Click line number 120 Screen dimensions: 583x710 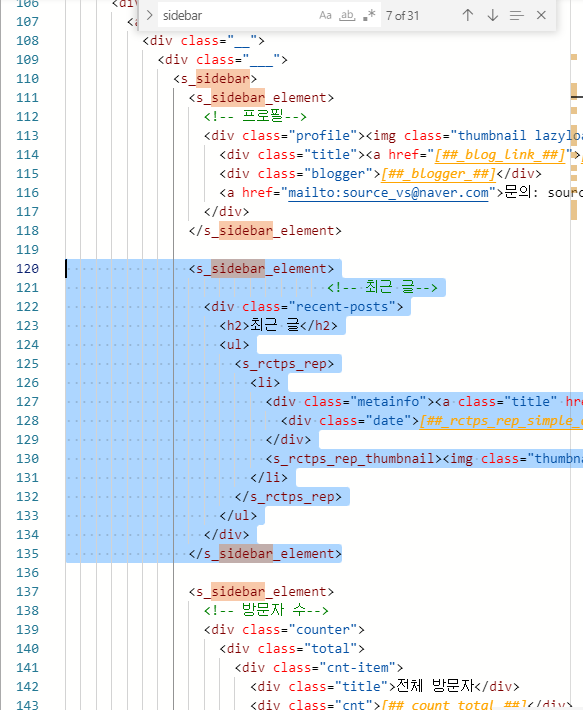[28, 269]
